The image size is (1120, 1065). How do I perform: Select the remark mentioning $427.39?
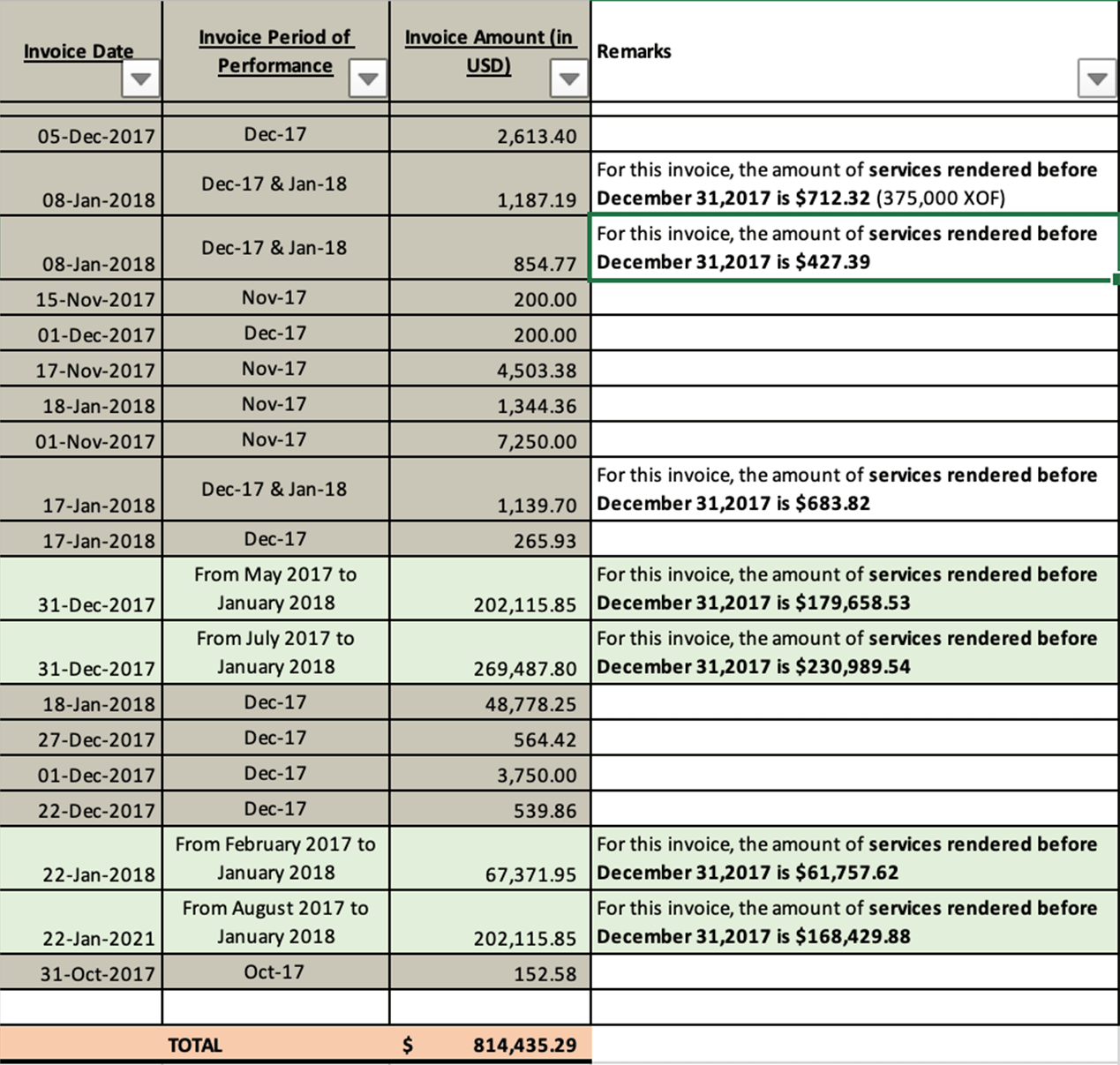854,249
